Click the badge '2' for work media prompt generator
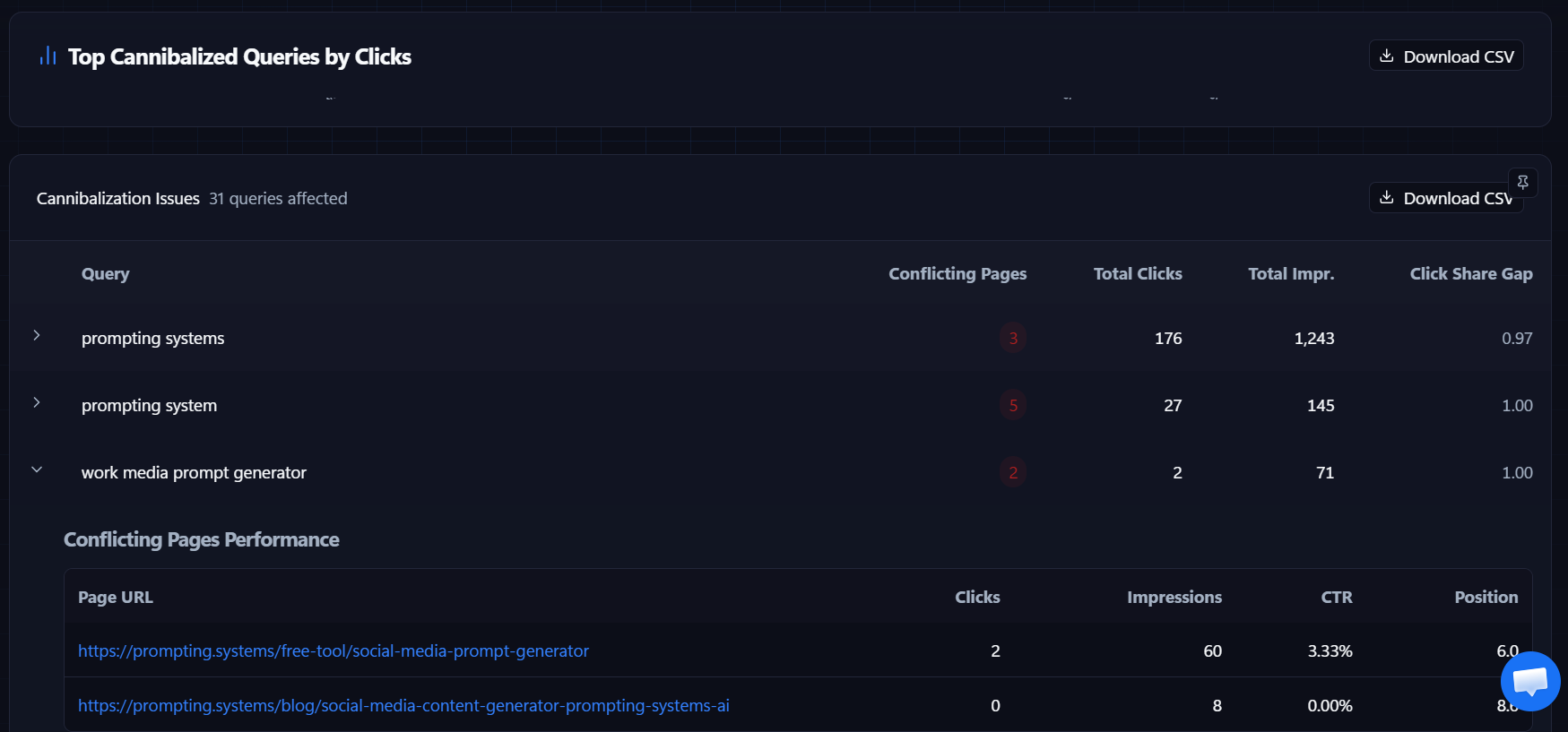Image resolution: width=1568 pixels, height=732 pixels. pos(1013,472)
